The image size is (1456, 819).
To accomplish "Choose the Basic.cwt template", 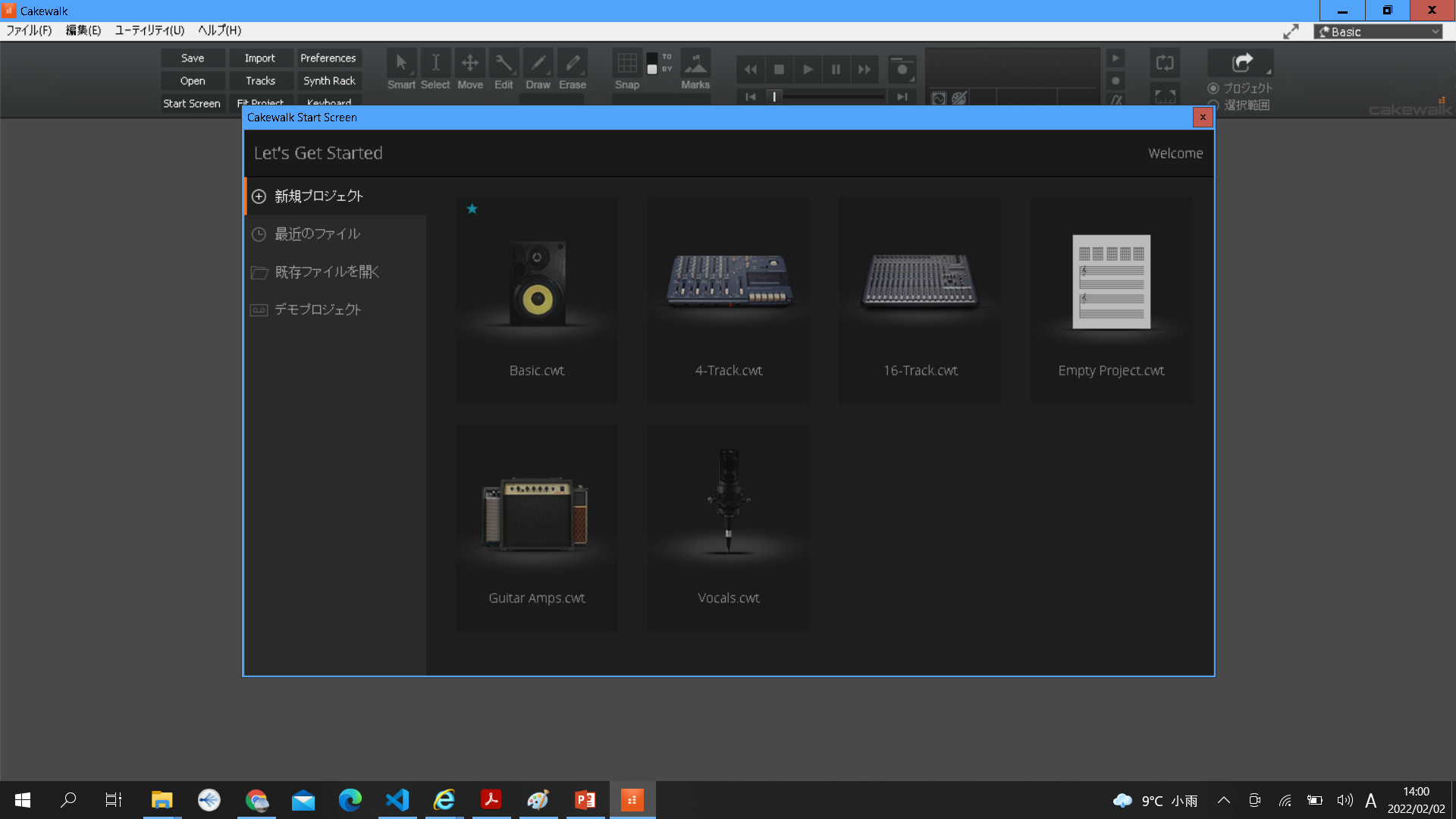I will tap(537, 301).
